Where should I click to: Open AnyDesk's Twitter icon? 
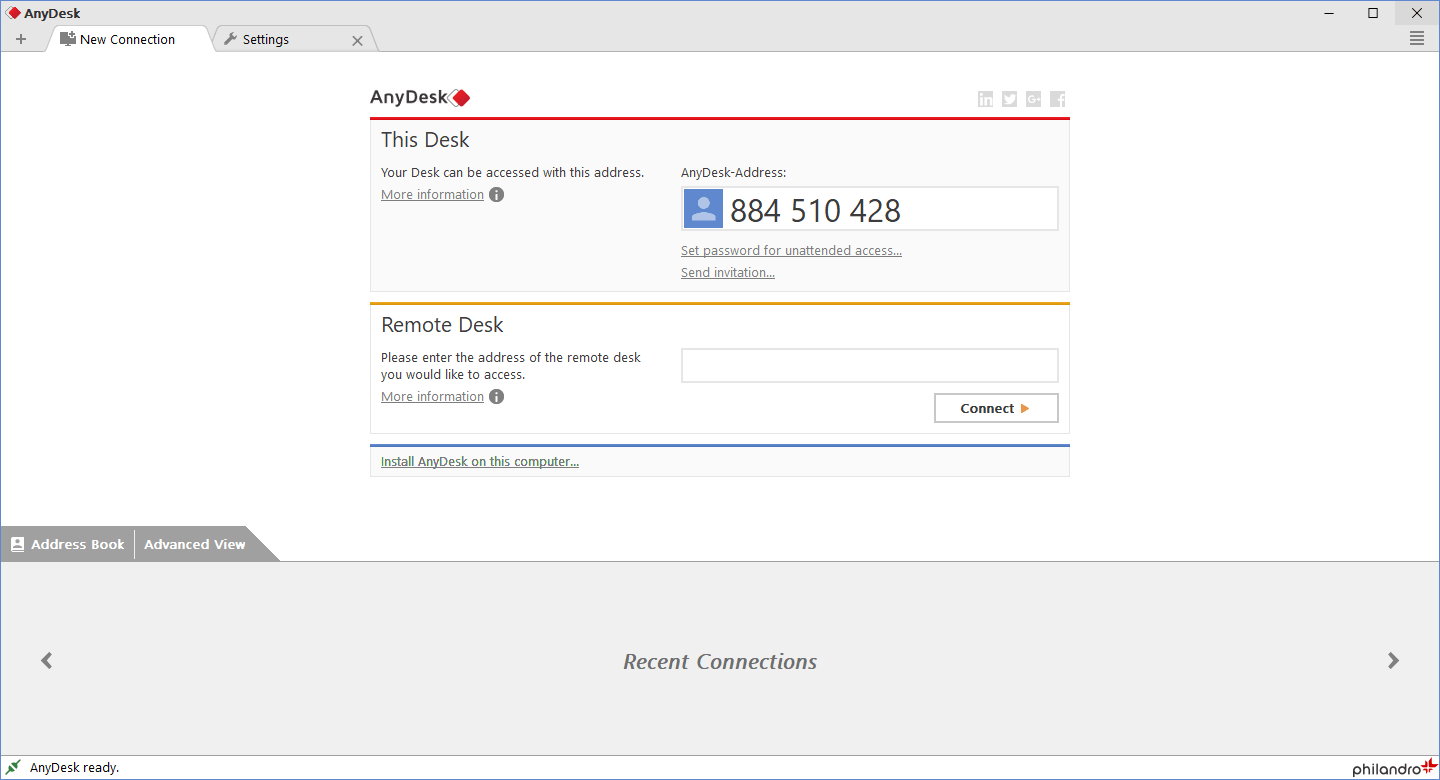click(x=1009, y=99)
